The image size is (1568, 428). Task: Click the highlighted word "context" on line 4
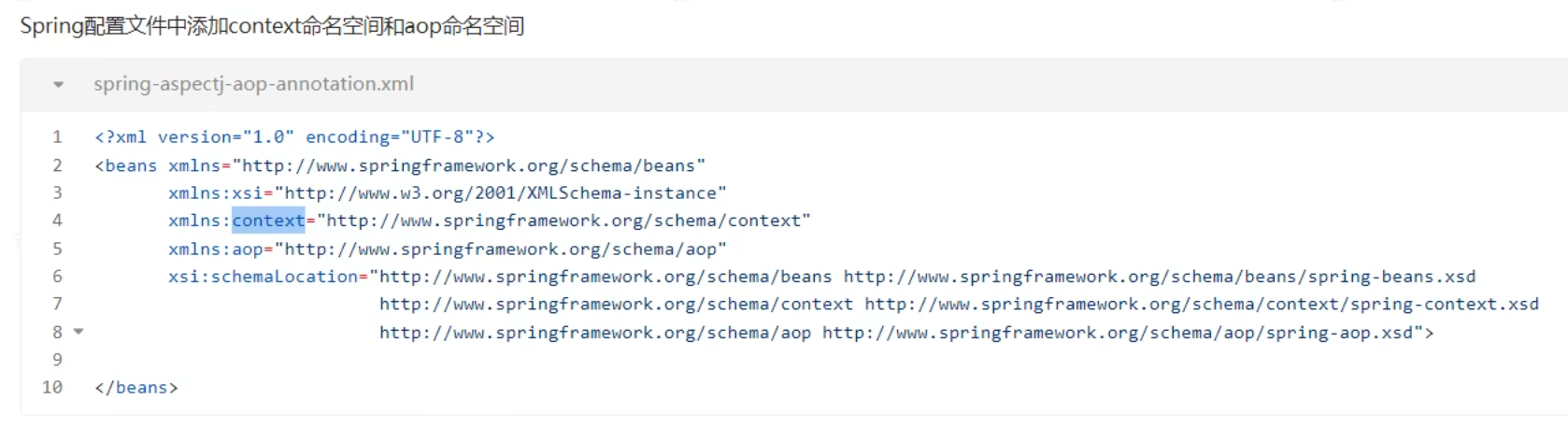[x=268, y=221]
